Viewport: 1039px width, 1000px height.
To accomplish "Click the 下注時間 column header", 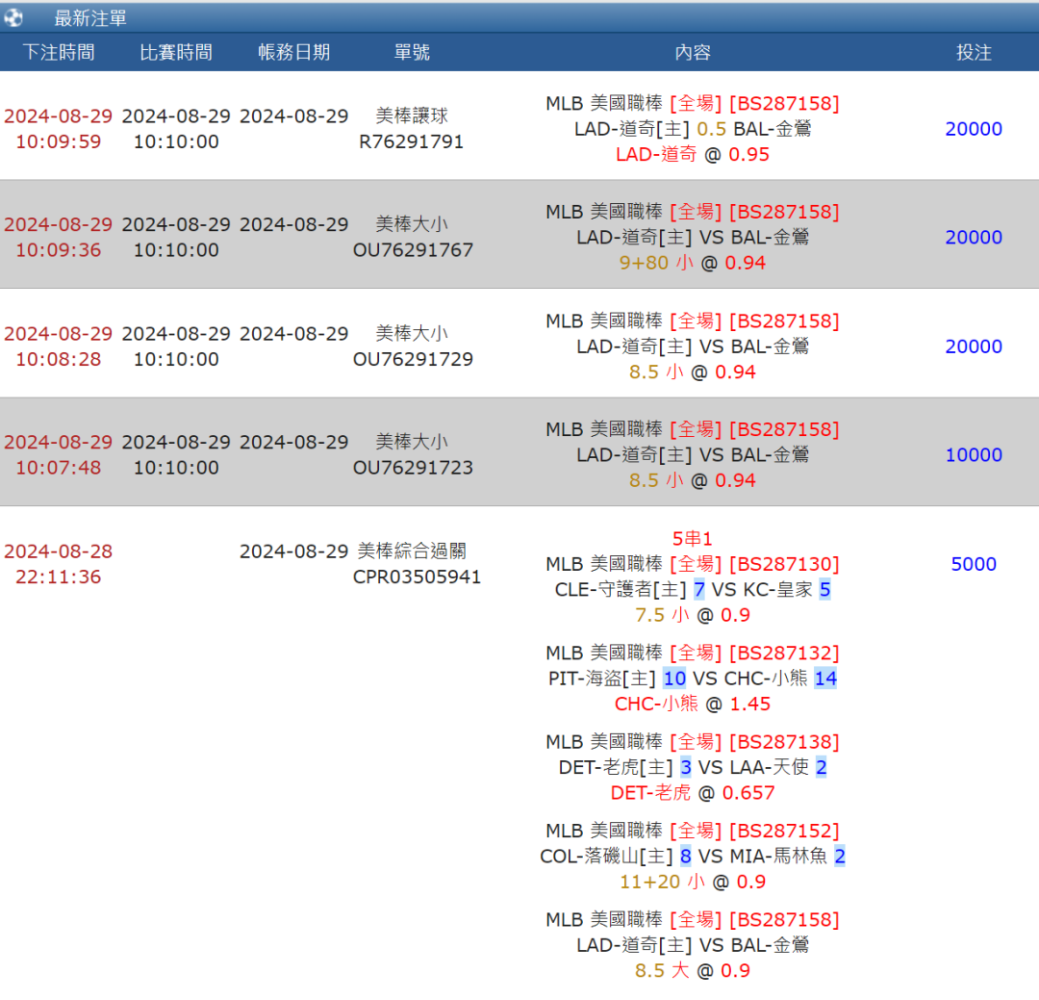I will tap(58, 52).
